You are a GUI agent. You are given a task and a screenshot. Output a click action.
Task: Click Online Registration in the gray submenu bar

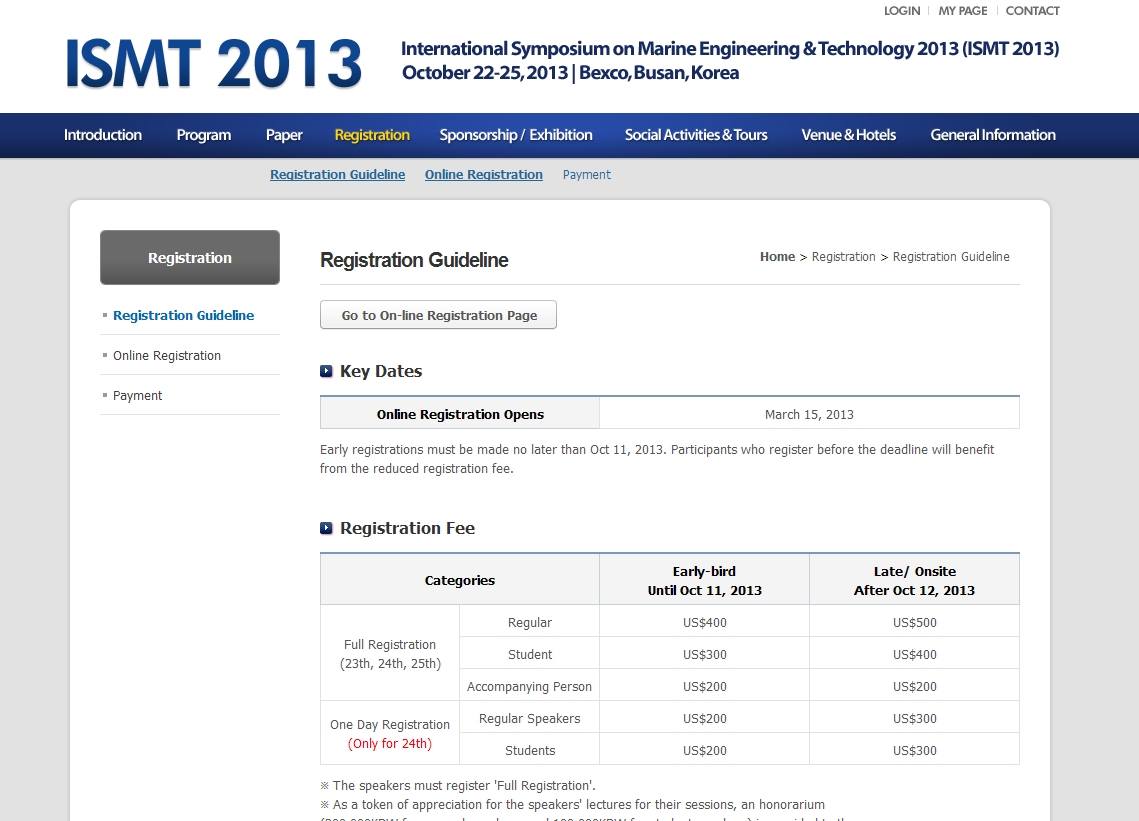(x=484, y=174)
